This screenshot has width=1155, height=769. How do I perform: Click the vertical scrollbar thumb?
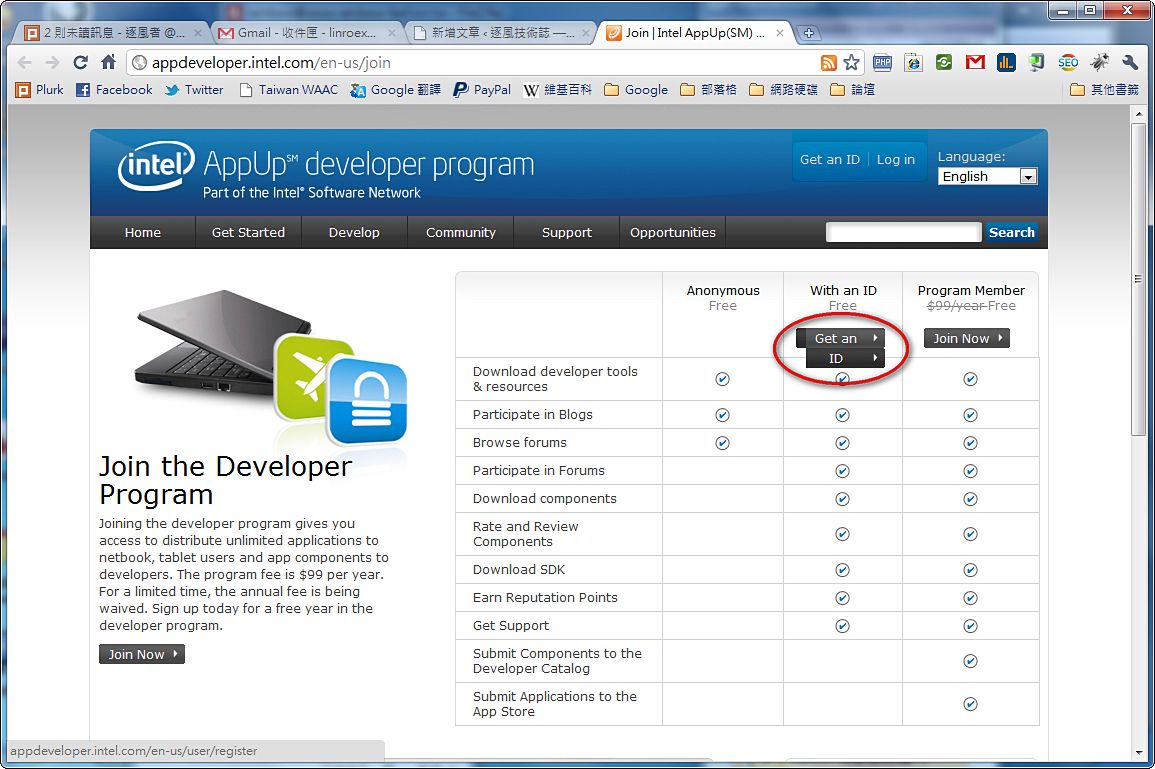(x=1139, y=280)
